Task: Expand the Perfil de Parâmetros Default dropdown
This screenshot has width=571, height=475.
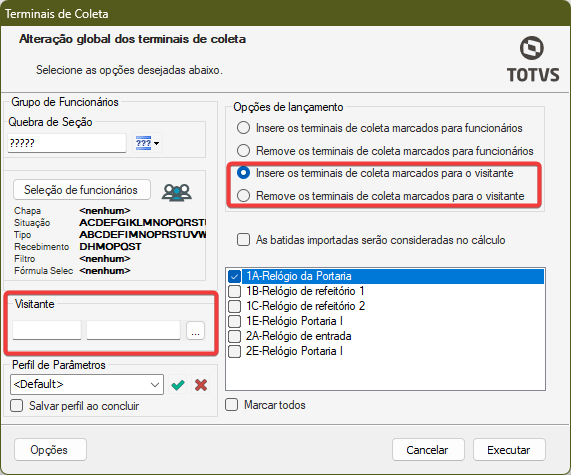Action: [x=87, y=384]
